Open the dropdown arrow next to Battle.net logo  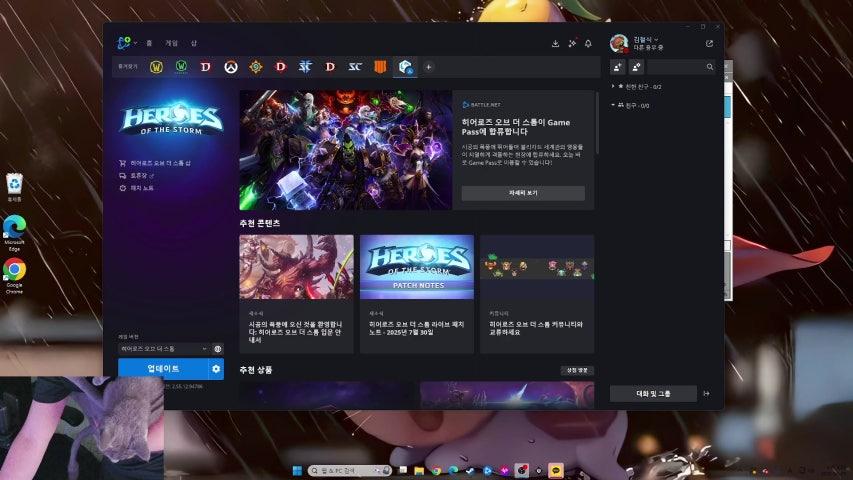[135, 43]
